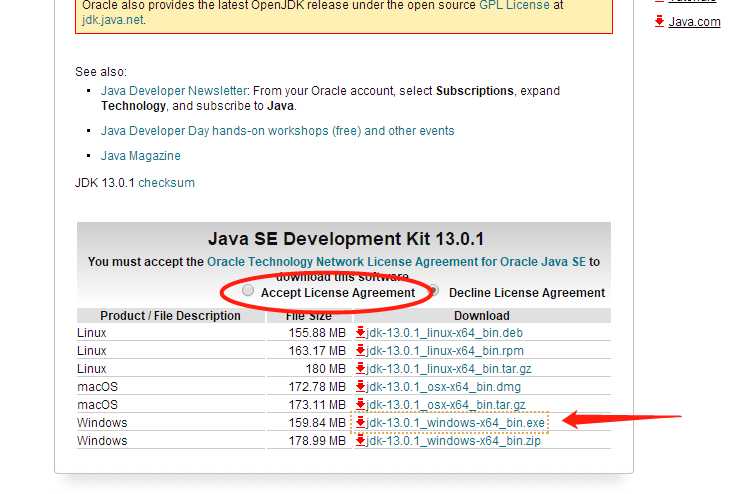Viewport: 740px width, 494px height.
Task: Click the 178.99 MB file size cell
Action: point(317,440)
